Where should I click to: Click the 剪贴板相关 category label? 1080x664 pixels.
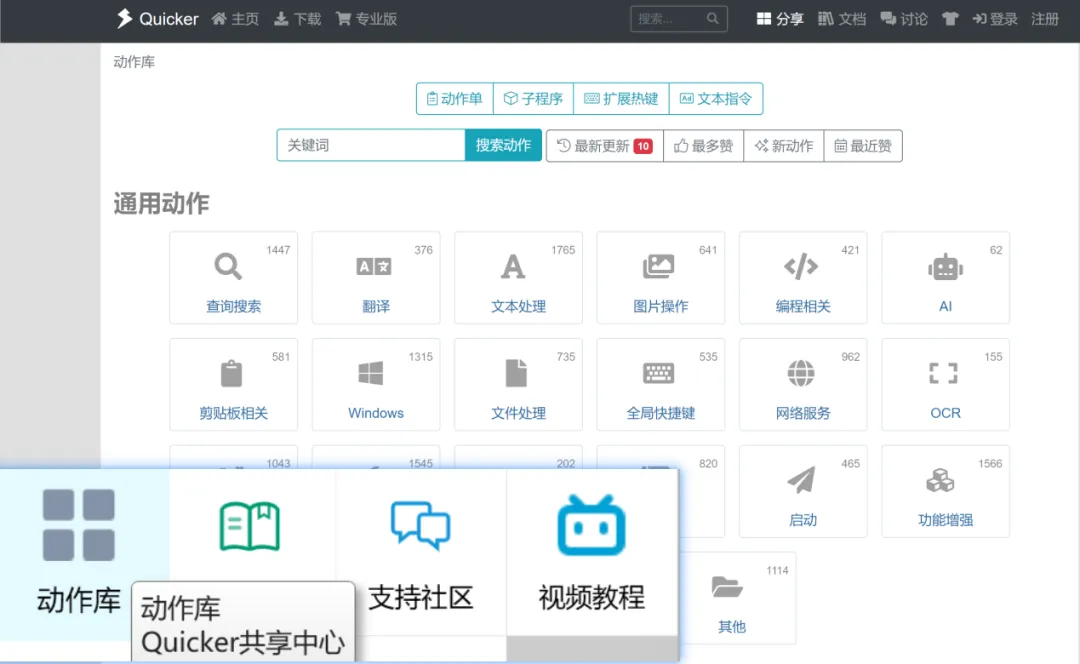(x=233, y=413)
